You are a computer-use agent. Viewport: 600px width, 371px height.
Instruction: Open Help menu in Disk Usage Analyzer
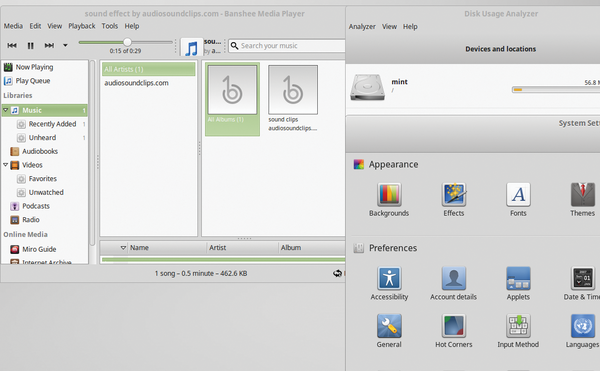(x=410, y=27)
